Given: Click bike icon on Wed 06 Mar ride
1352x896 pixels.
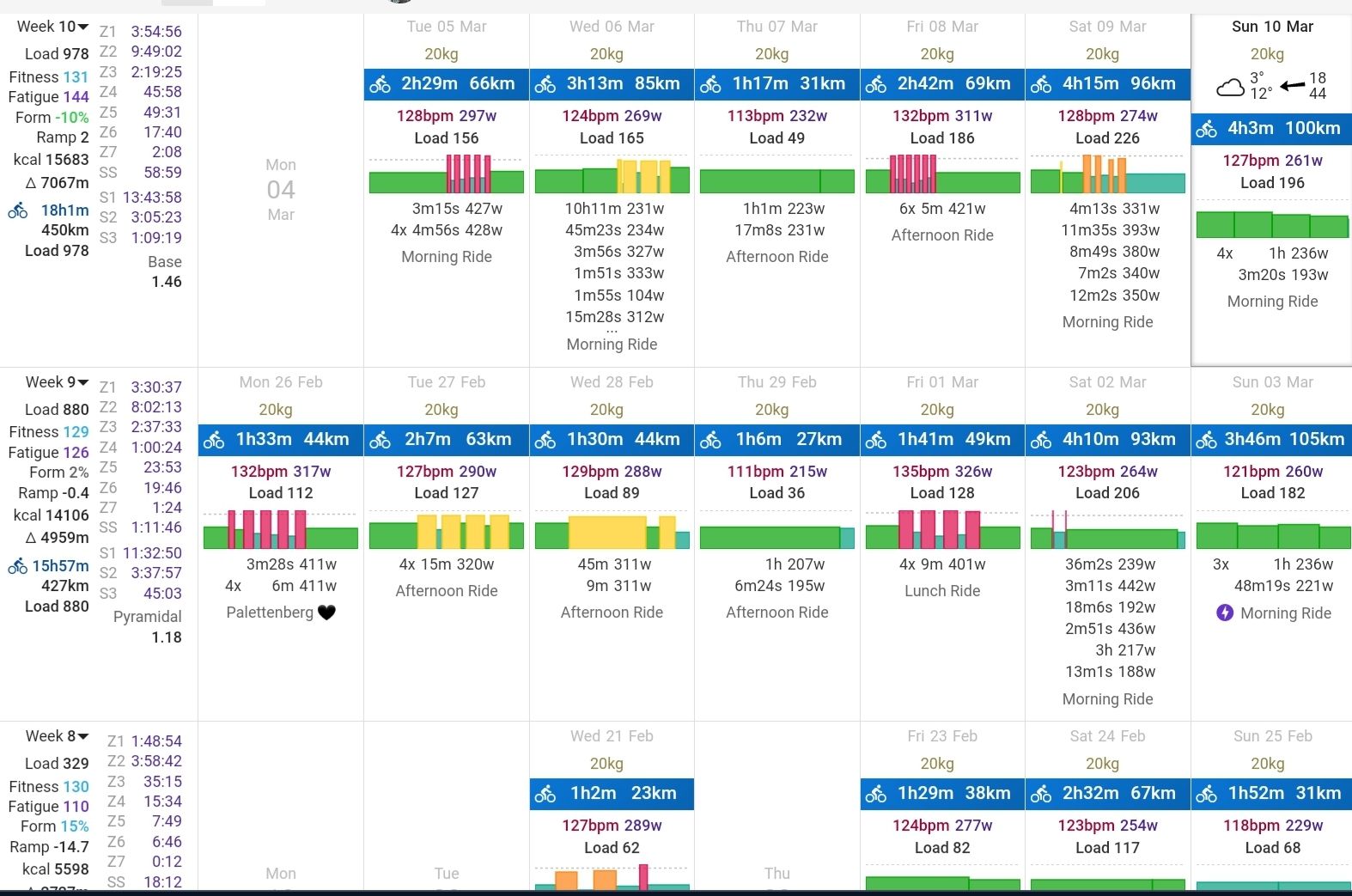Looking at the screenshot, I should (x=545, y=84).
